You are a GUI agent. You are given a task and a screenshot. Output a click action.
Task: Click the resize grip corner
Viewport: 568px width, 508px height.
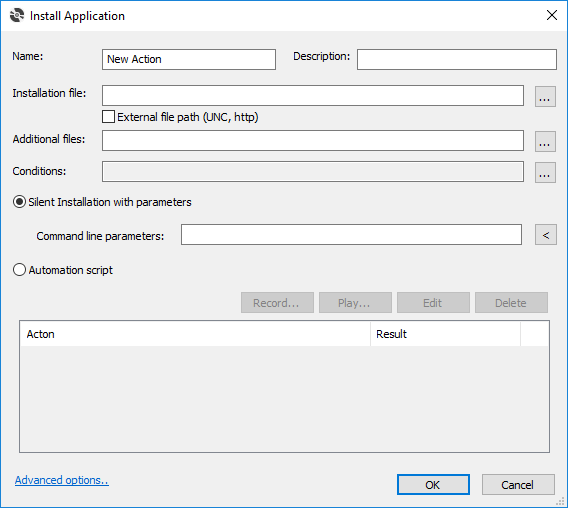point(561,501)
